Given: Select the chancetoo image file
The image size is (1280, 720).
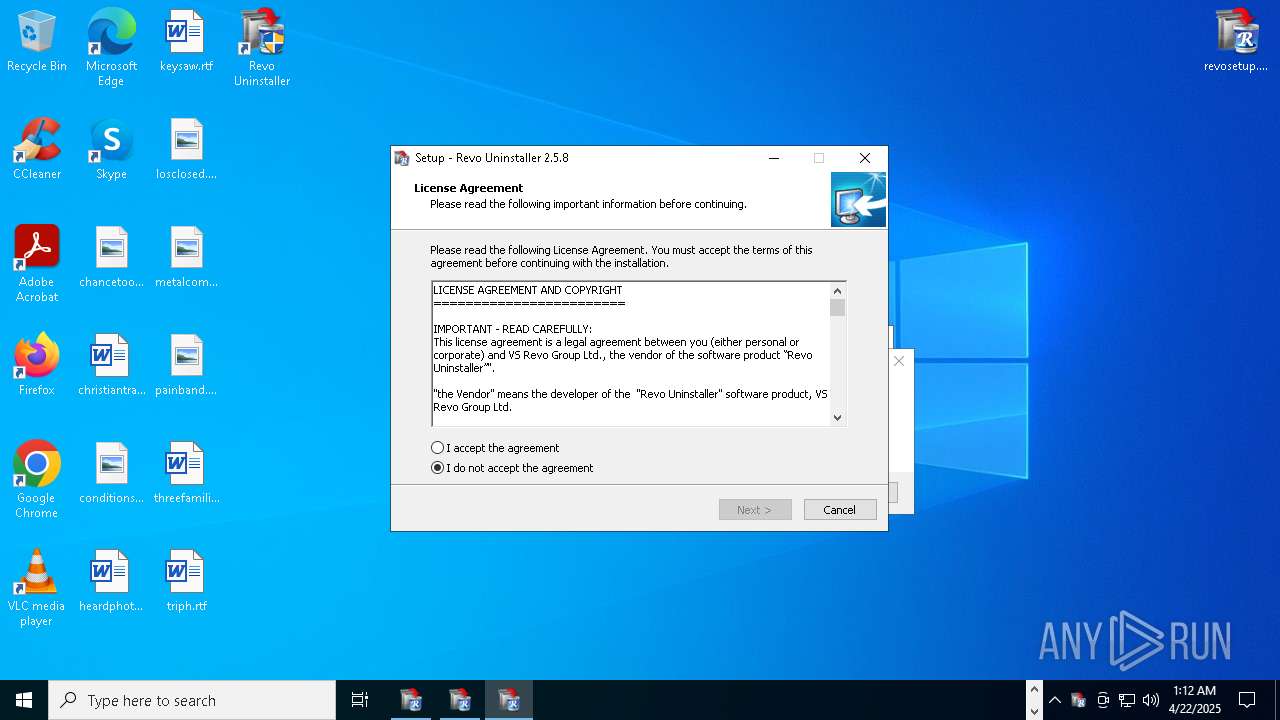Looking at the screenshot, I should coord(111,258).
